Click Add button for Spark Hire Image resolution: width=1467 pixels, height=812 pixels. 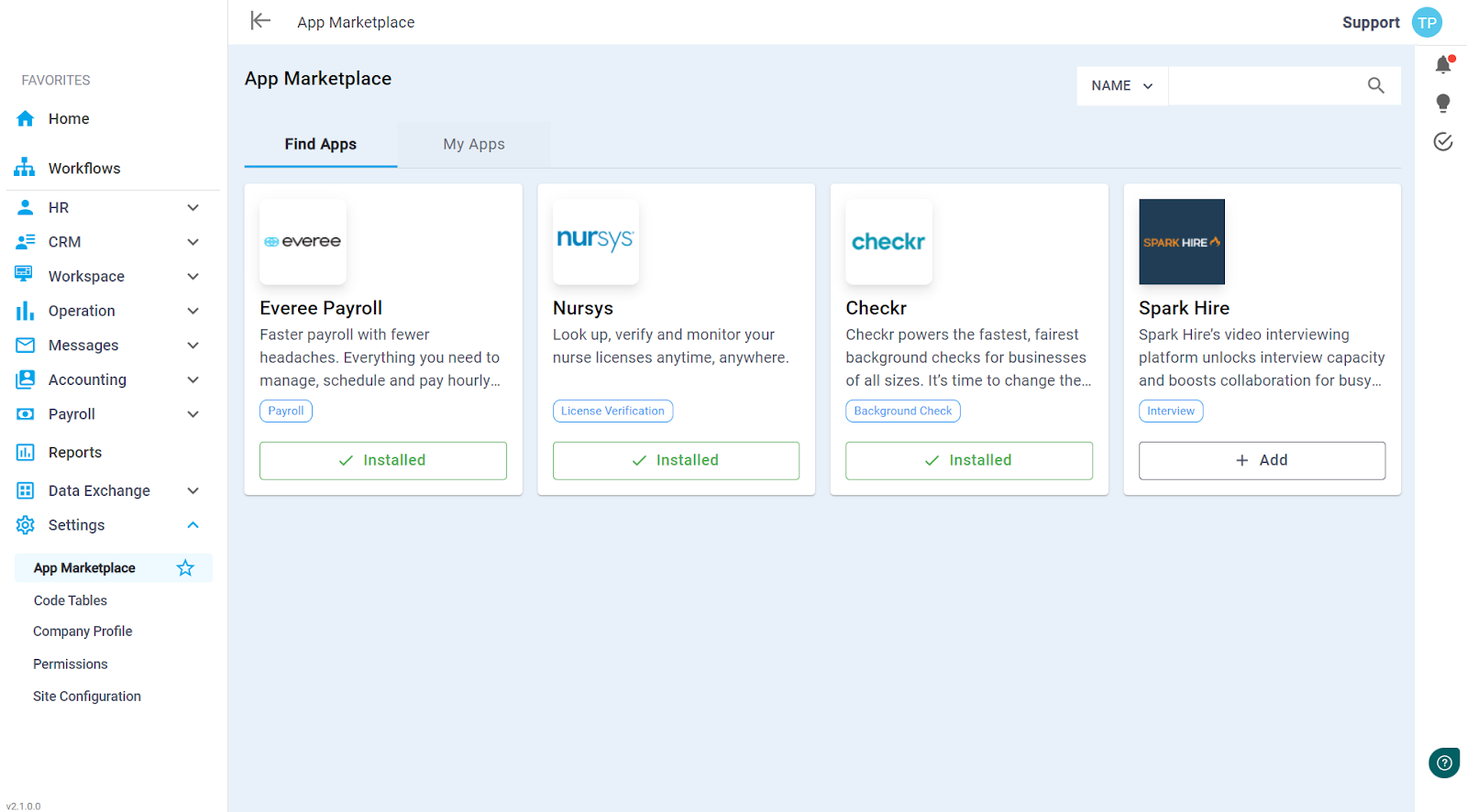(1262, 461)
